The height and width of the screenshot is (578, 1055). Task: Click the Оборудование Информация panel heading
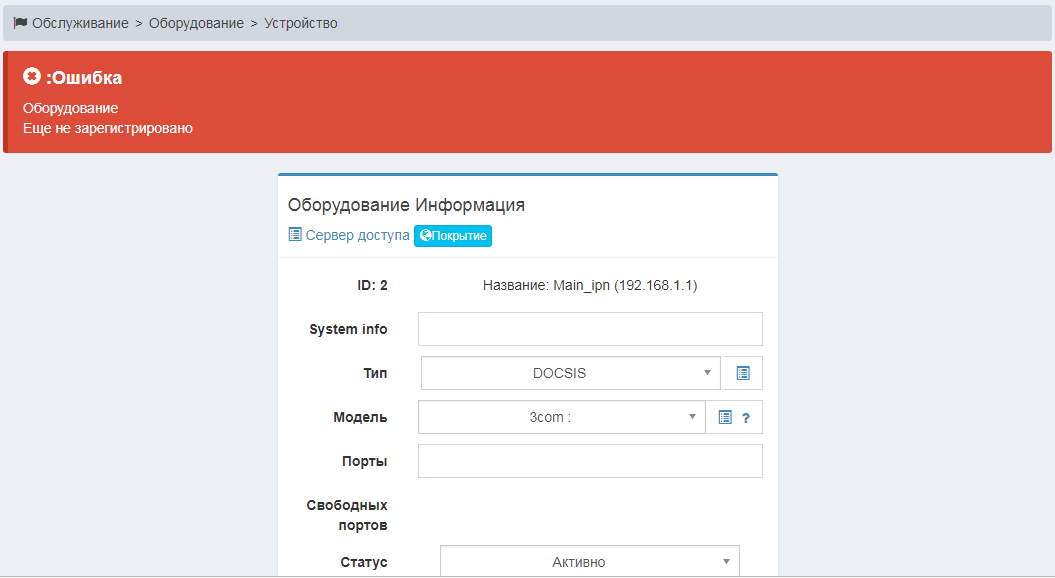(x=406, y=205)
